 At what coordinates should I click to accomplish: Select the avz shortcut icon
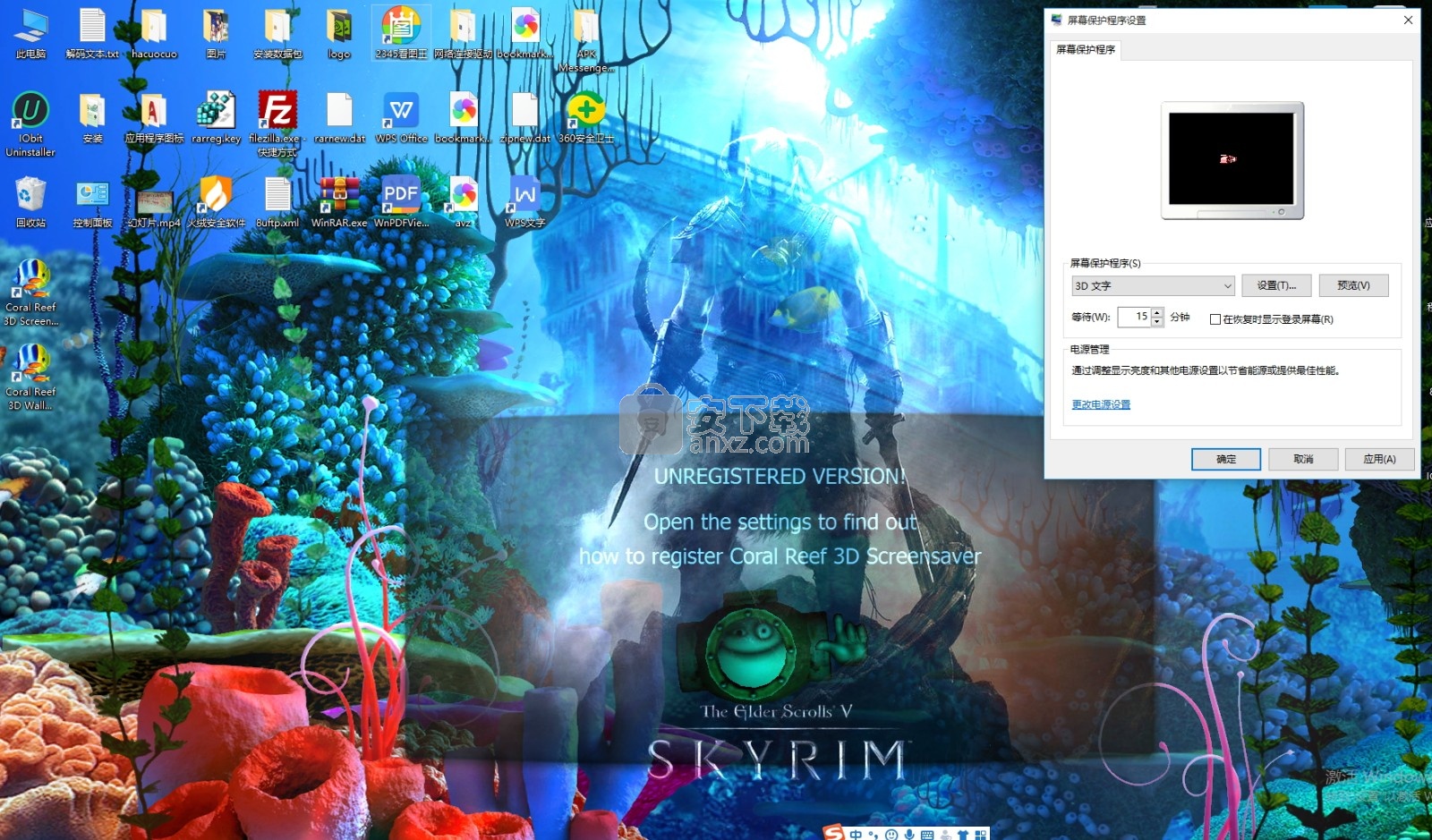tap(463, 202)
